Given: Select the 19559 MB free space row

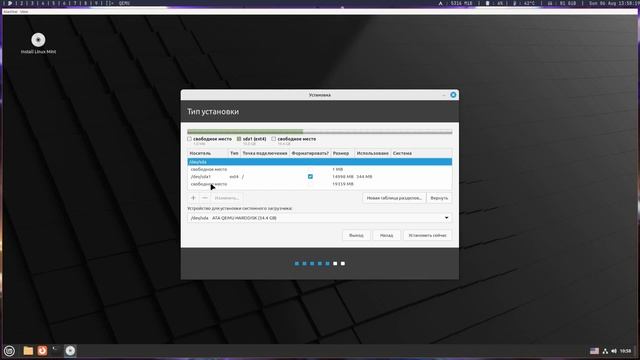Looking at the screenshot, I should coord(320,184).
